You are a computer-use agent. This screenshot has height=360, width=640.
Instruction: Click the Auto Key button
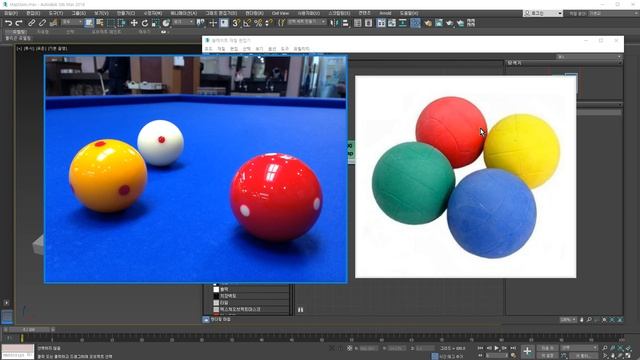(x=547, y=348)
